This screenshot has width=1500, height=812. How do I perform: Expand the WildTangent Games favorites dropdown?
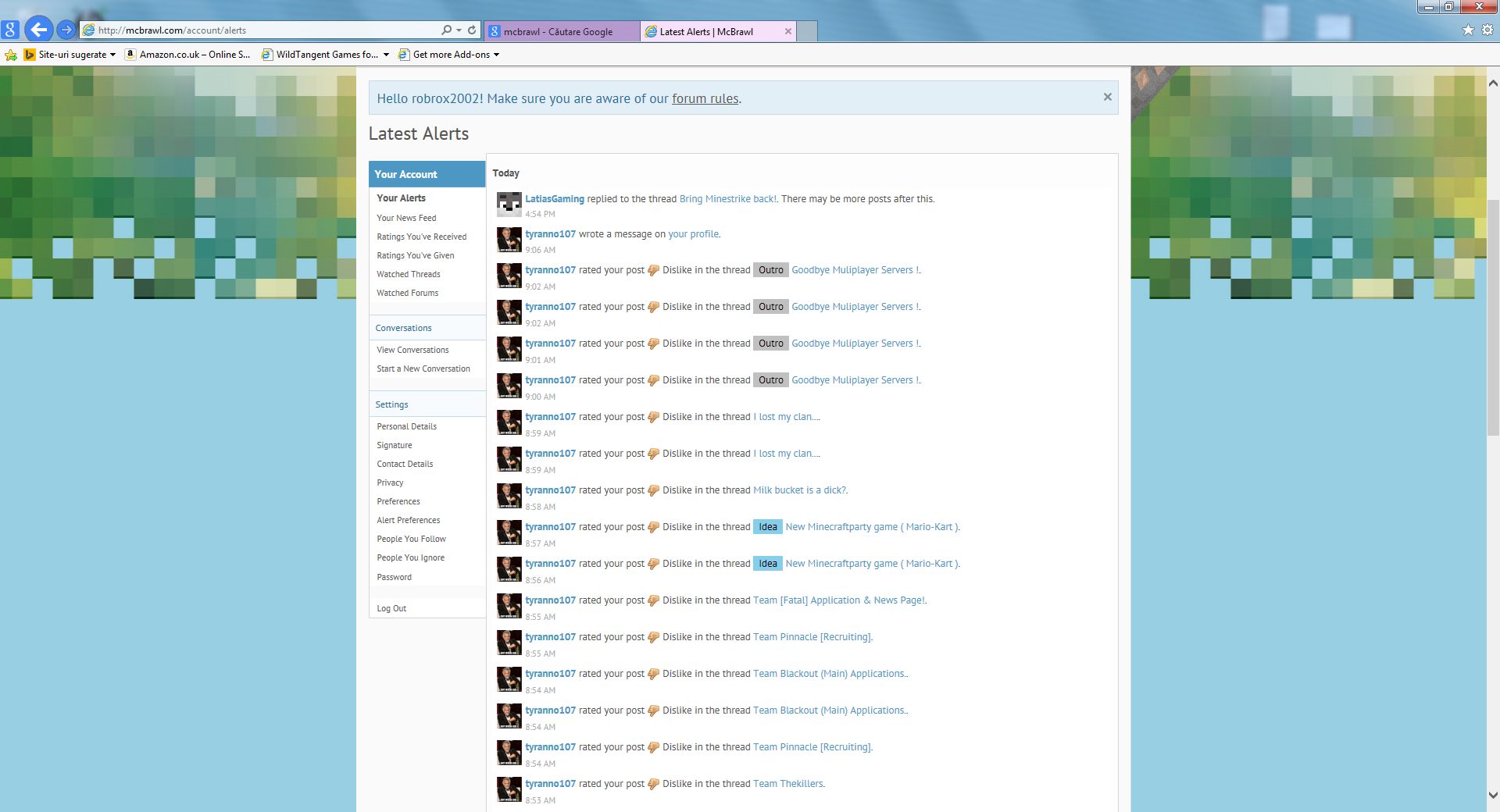[386, 55]
